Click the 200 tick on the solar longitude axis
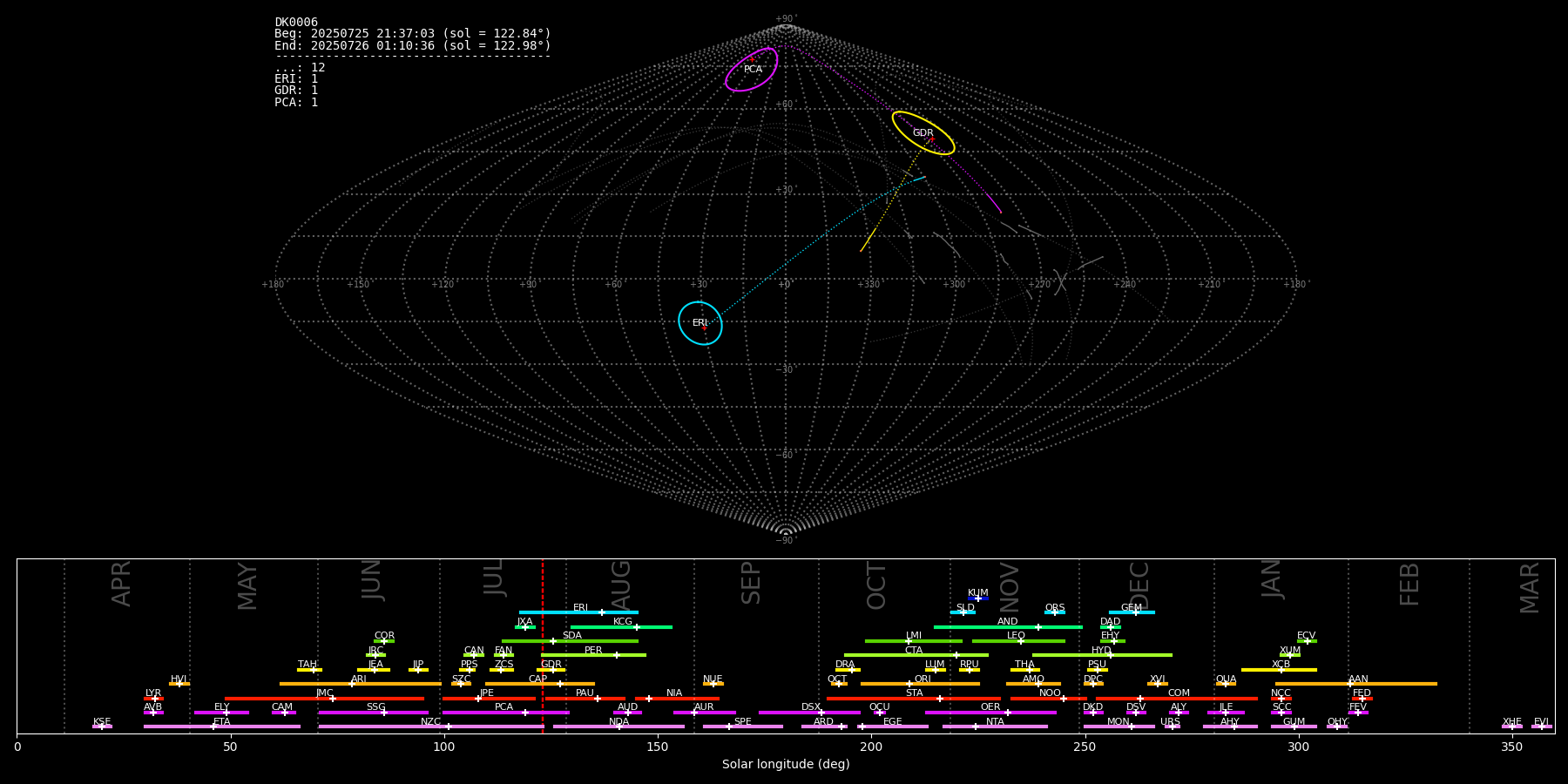 pyautogui.click(x=871, y=747)
